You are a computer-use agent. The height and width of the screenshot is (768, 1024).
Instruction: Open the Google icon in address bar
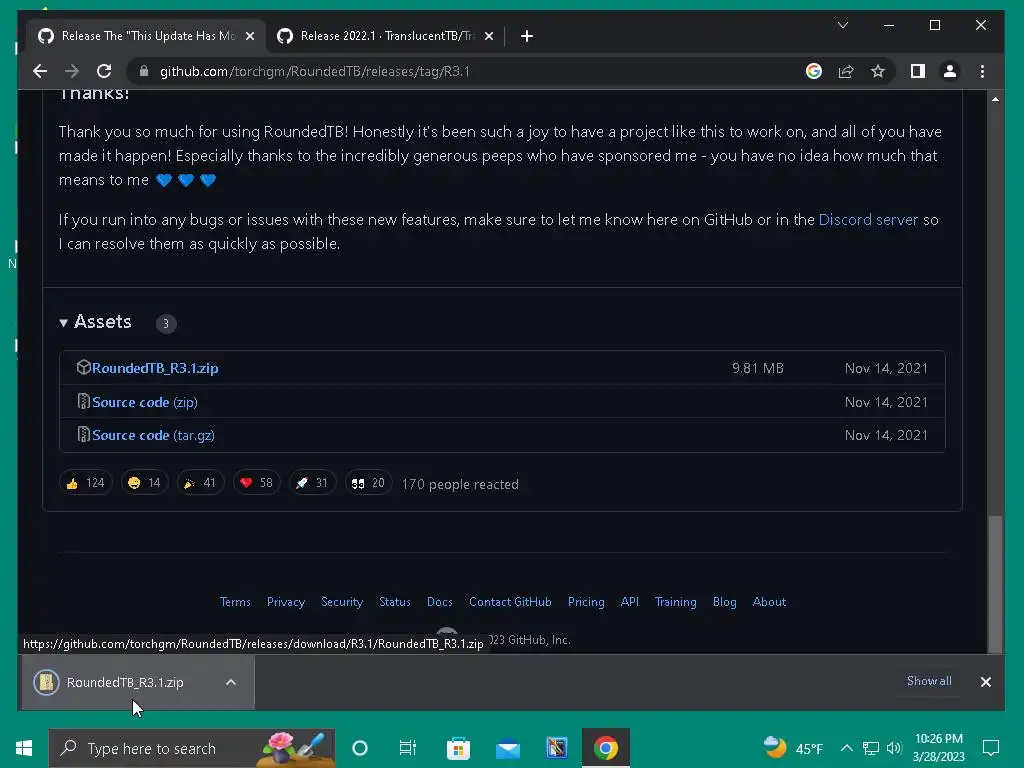(814, 71)
